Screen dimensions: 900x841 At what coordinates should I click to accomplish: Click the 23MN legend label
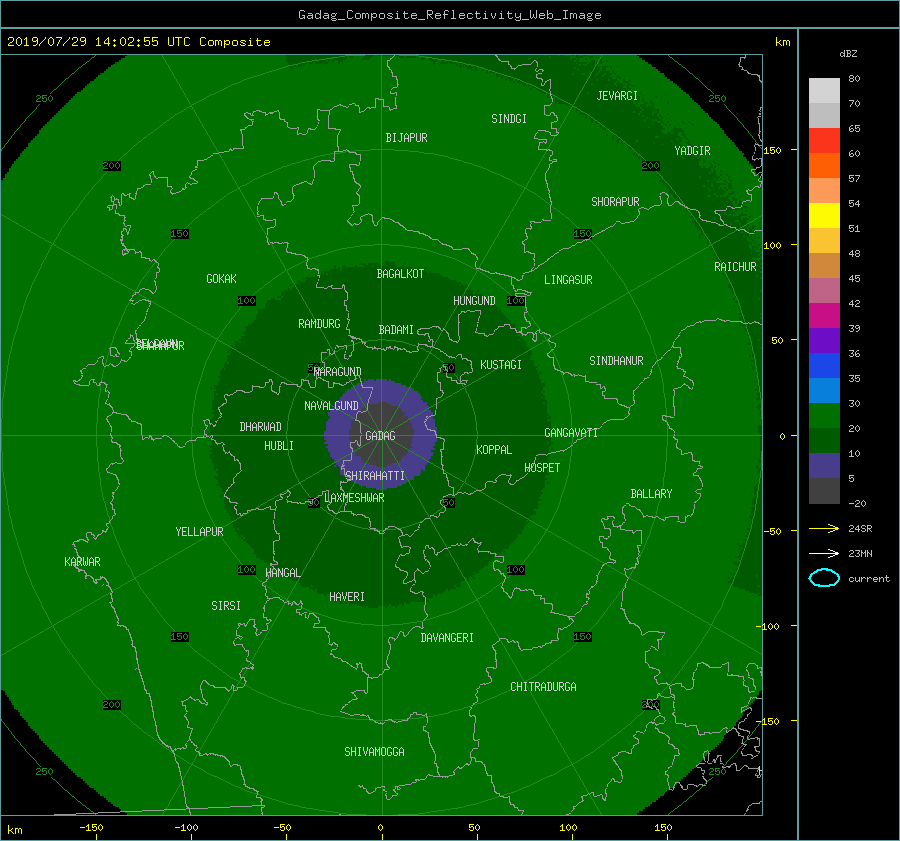tap(860, 554)
